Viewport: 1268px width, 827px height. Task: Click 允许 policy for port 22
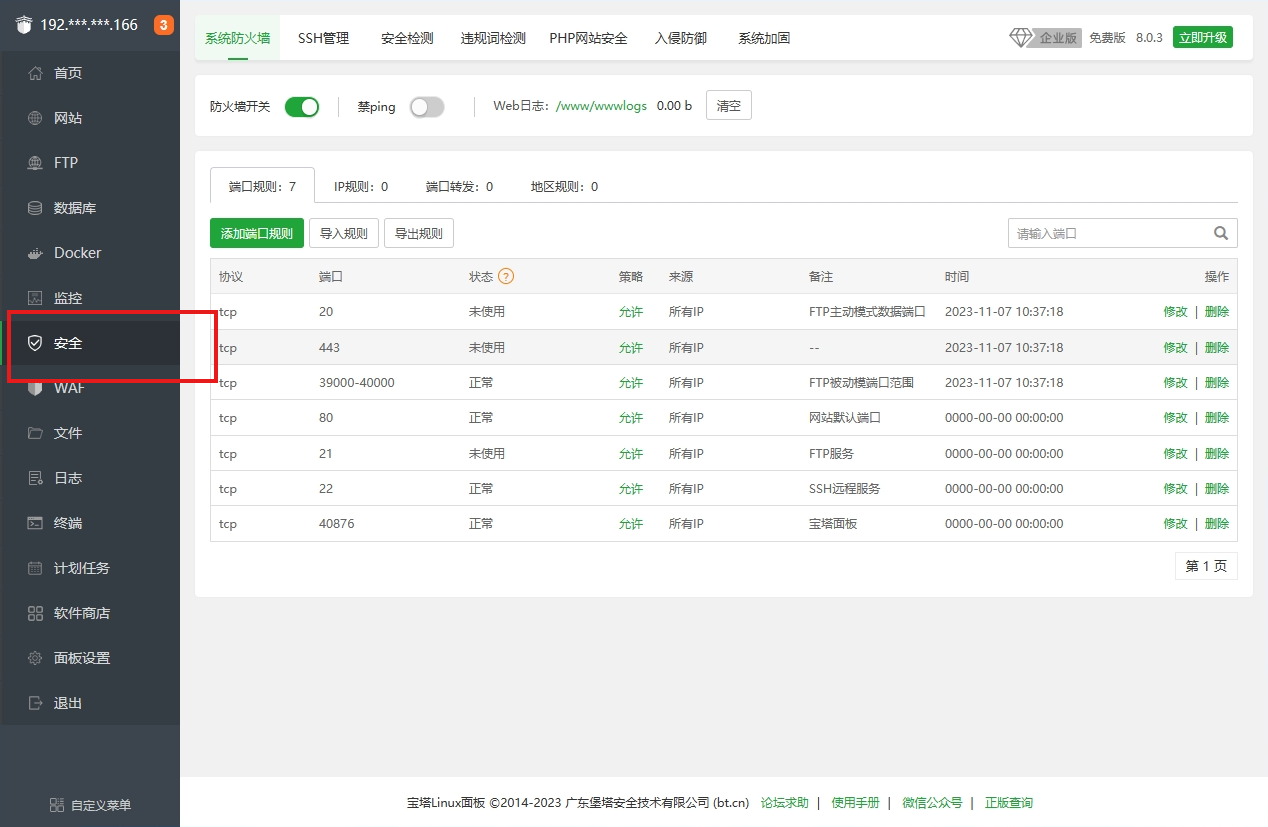point(631,489)
